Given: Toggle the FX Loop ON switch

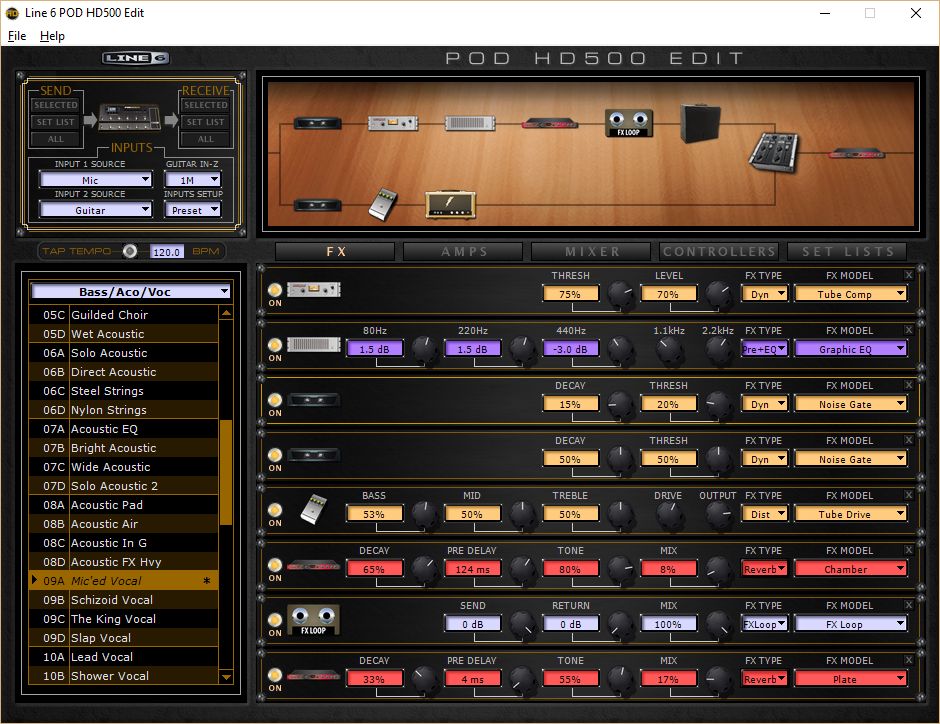Looking at the screenshot, I should [x=275, y=620].
